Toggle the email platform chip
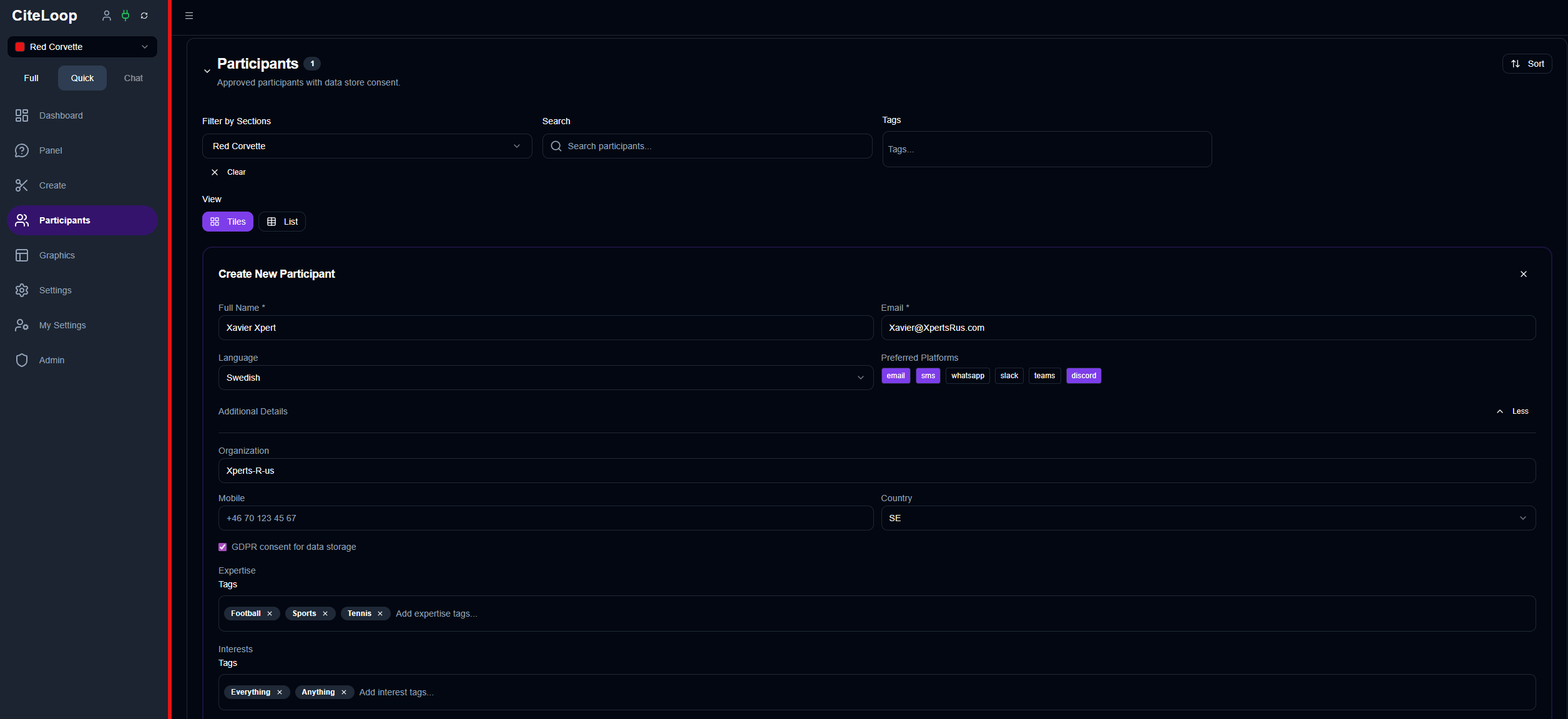 click(x=896, y=376)
